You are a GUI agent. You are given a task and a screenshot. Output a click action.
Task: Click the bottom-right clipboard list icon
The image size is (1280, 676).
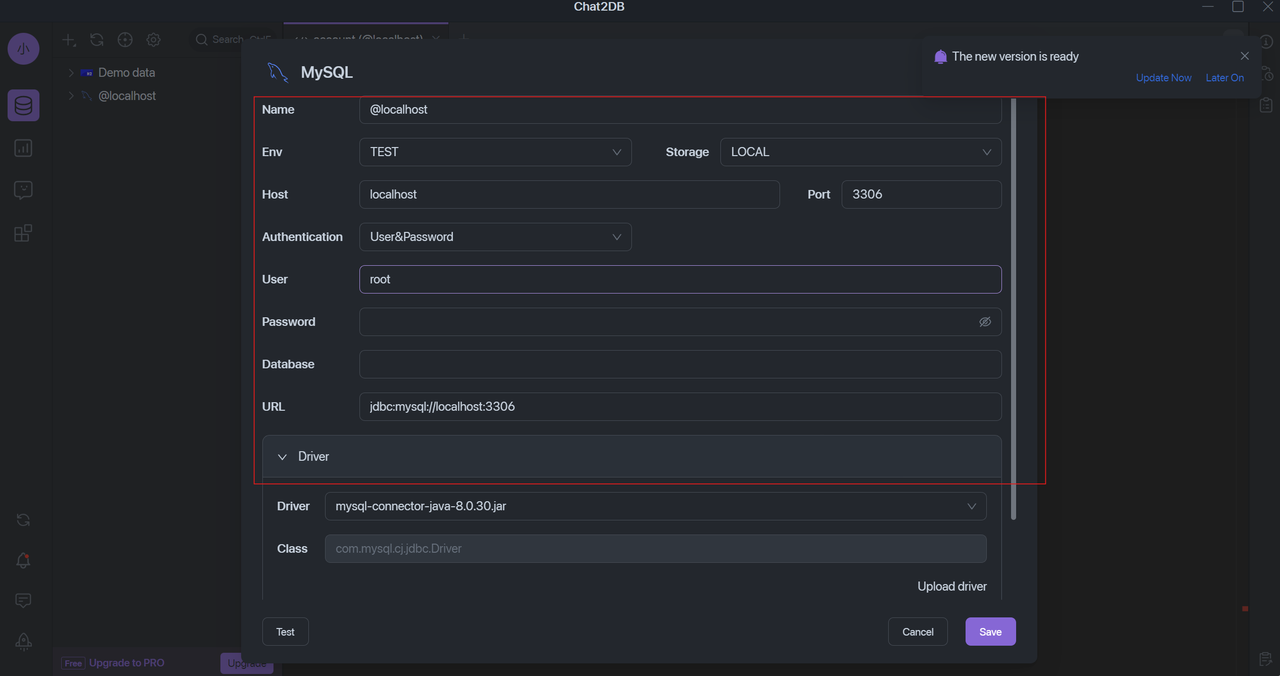[x=1265, y=658]
